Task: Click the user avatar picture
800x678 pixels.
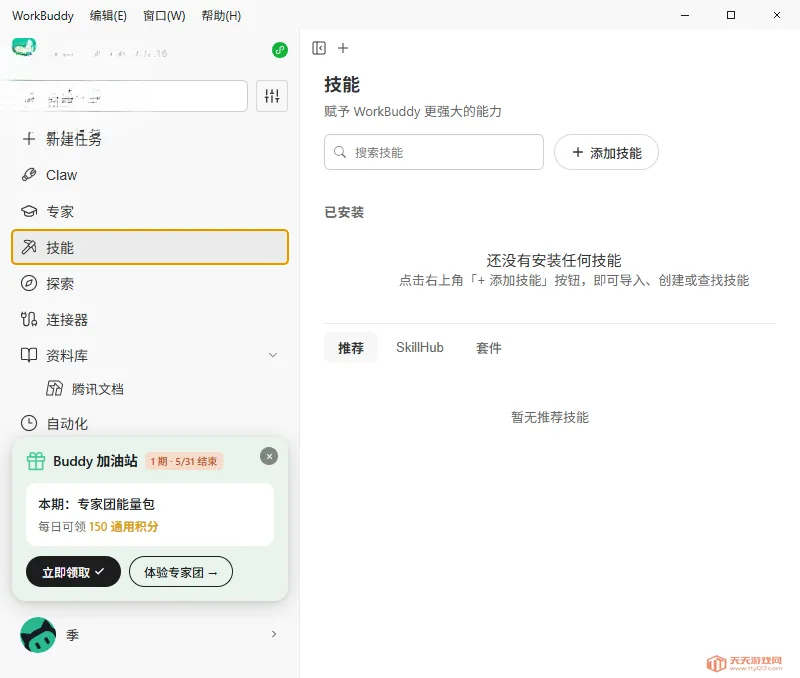Action: pyautogui.click(x=38, y=635)
